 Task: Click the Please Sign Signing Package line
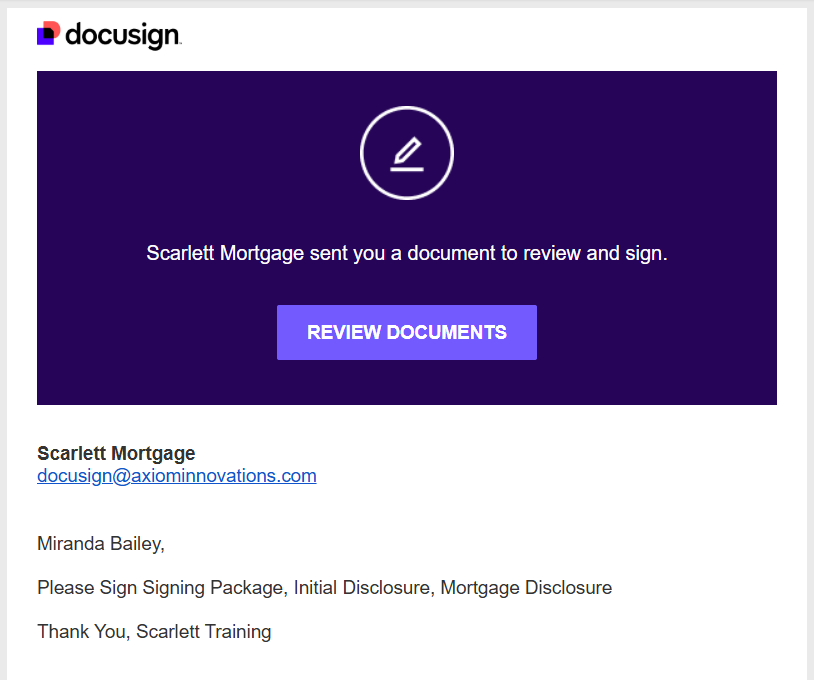[324, 588]
